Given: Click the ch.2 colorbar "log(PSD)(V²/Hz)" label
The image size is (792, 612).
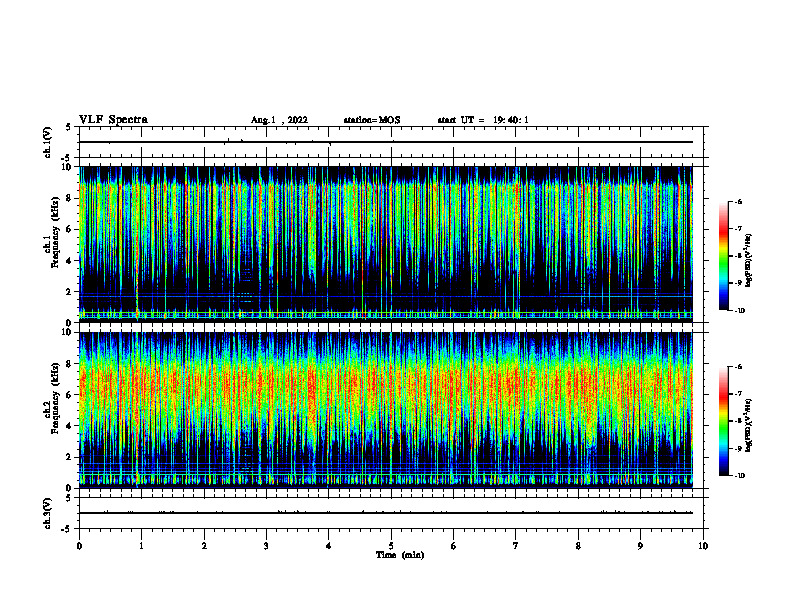Looking at the screenshot, I should pos(749,425).
